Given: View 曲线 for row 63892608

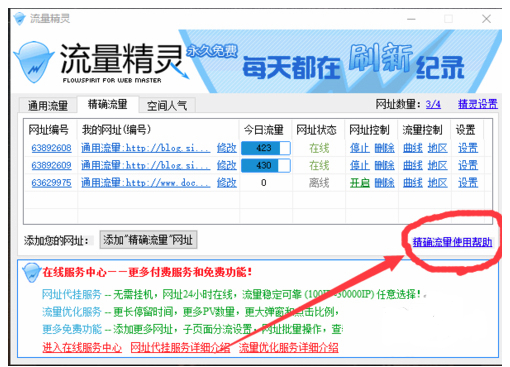Looking at the screenshot, I should [x=413, y=148].
